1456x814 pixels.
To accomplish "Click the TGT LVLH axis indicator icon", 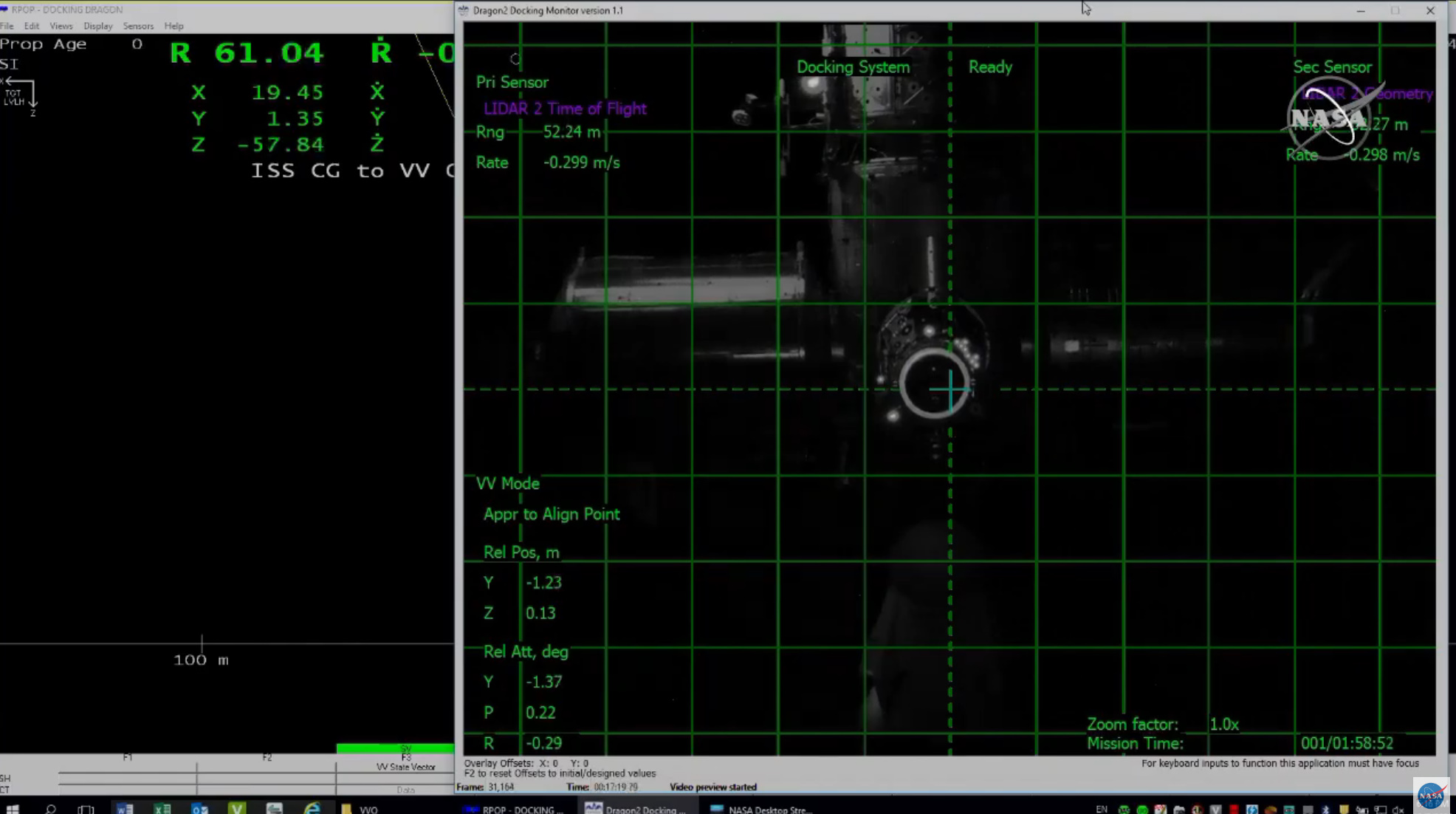I will 19,97.
